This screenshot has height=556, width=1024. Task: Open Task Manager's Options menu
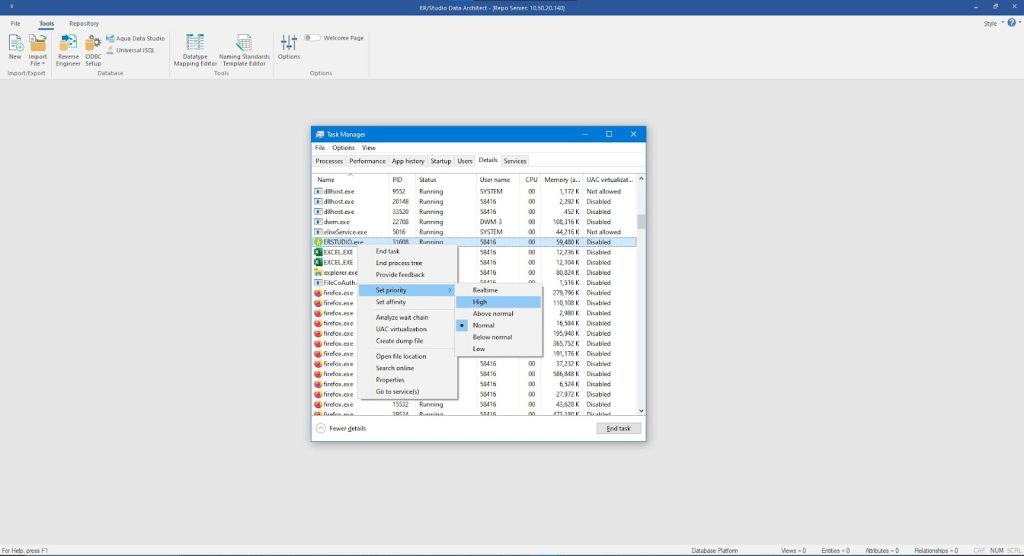tap(343, 148)
